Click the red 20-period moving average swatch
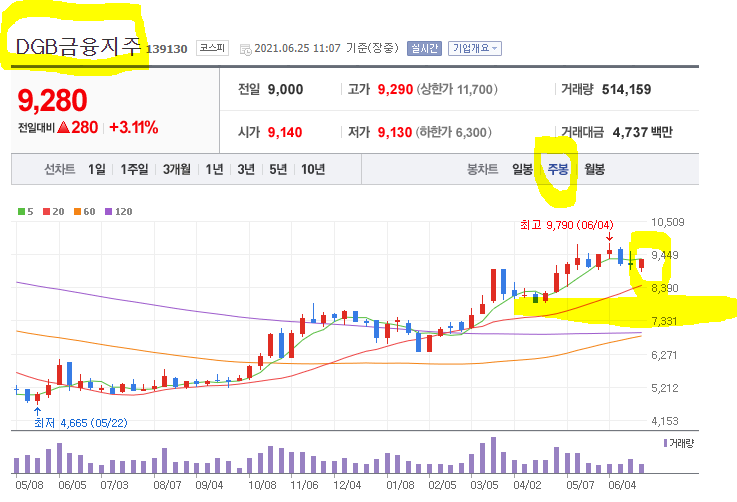 click(x=46, y=212)
